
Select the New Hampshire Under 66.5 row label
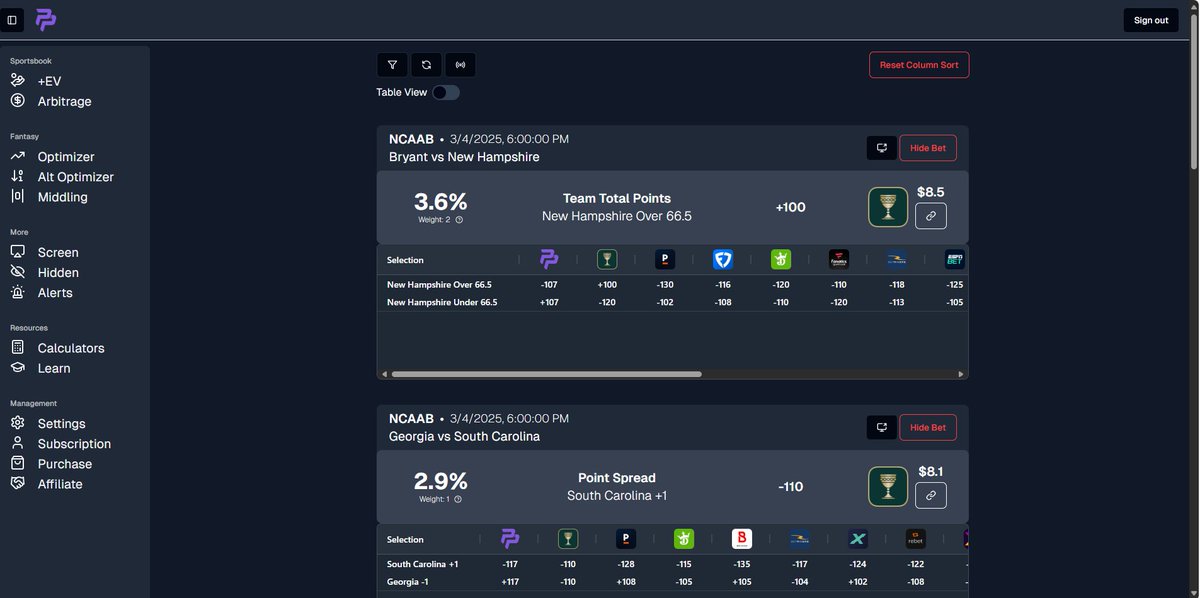click(442, 302)
